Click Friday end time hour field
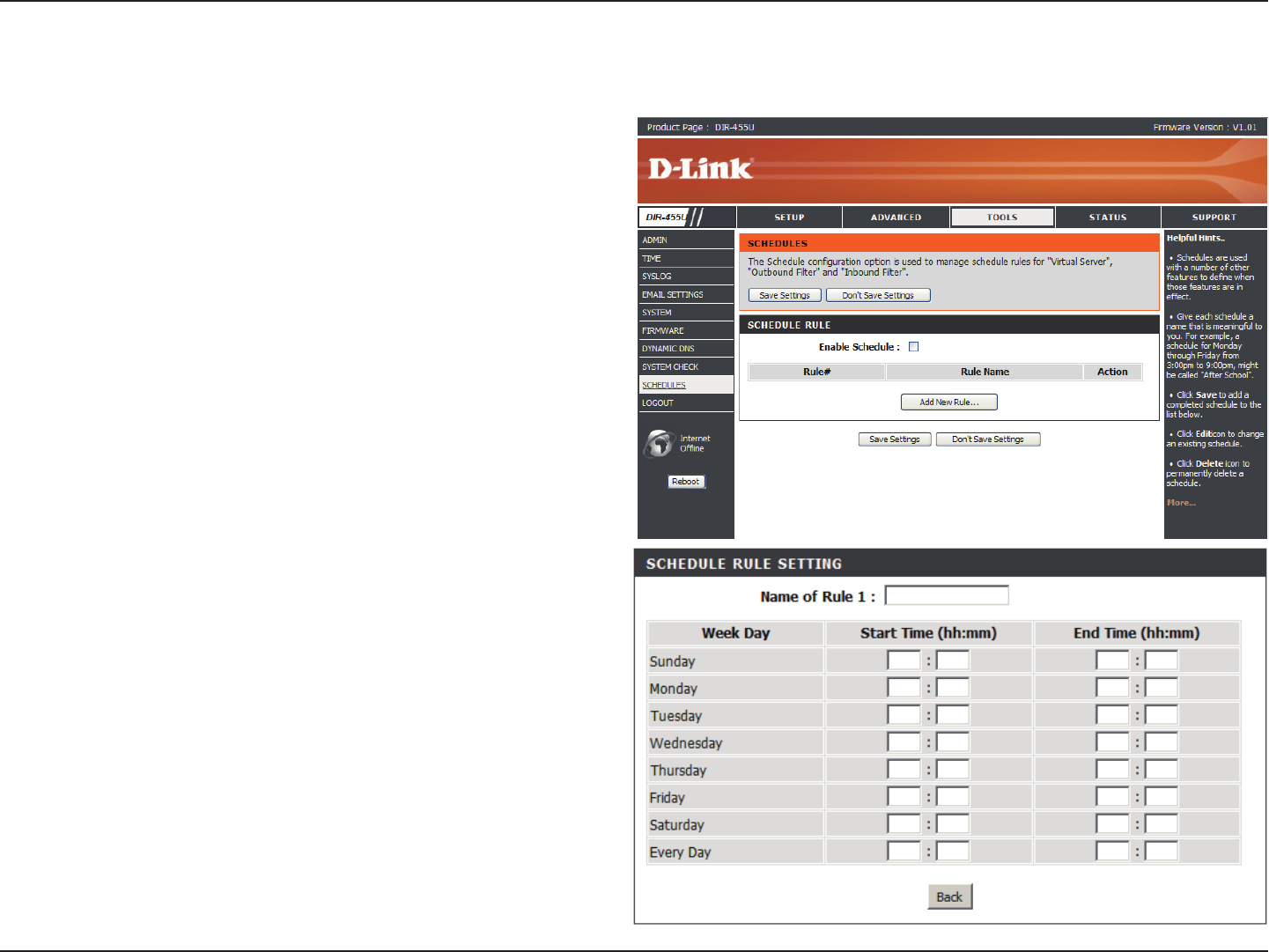The height and width of the screenshot is (952, 1269). click(1112, 797)
